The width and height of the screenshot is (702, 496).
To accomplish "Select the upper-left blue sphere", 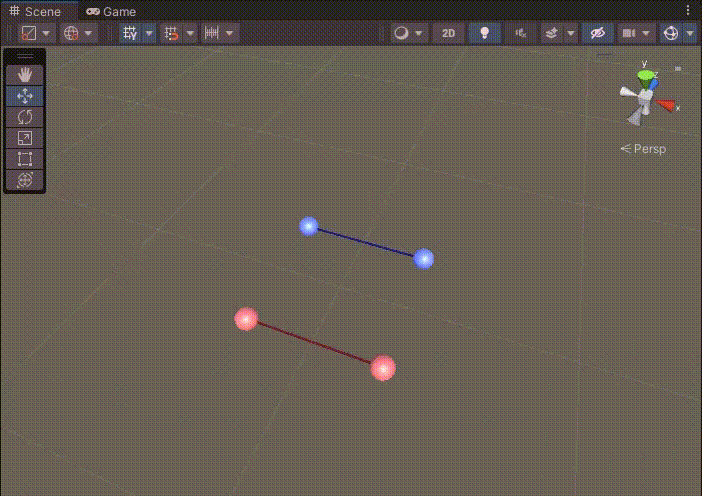I will (308, 227).
